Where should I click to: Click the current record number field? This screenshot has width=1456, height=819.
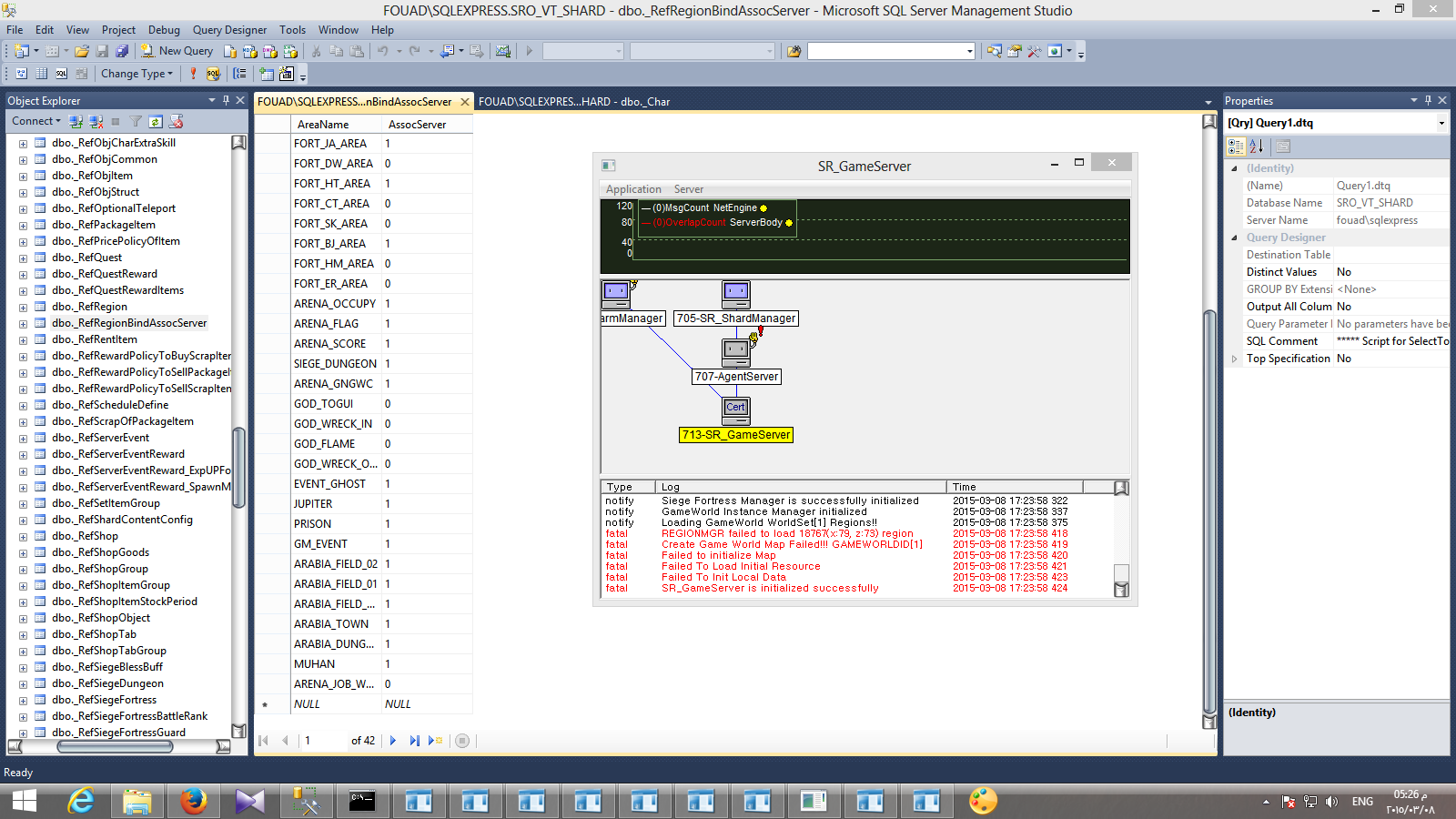[x=322, y=741]
